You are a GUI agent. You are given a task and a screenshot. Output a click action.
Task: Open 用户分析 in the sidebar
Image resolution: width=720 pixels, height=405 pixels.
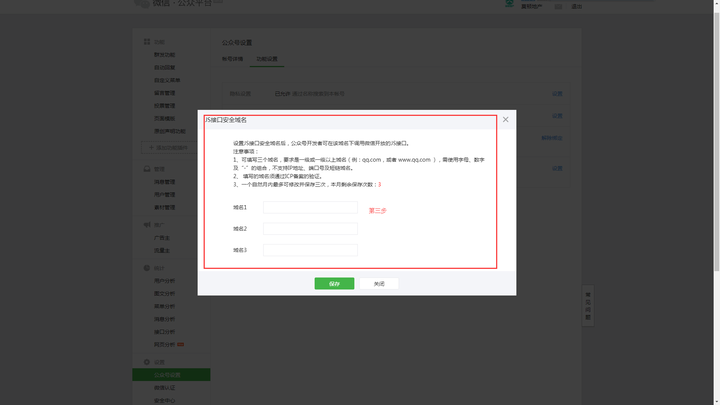tap(164, 281)
